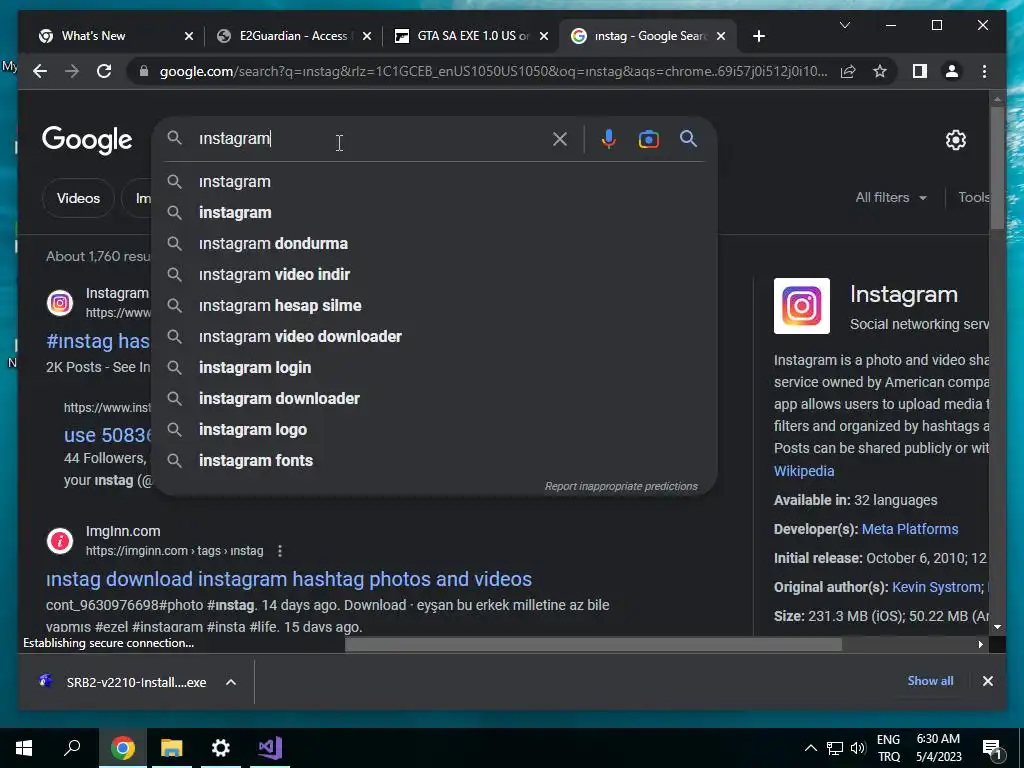1024x768 pixels.
Task: Open Windows search from the taskbar
Action: [72, 748]
